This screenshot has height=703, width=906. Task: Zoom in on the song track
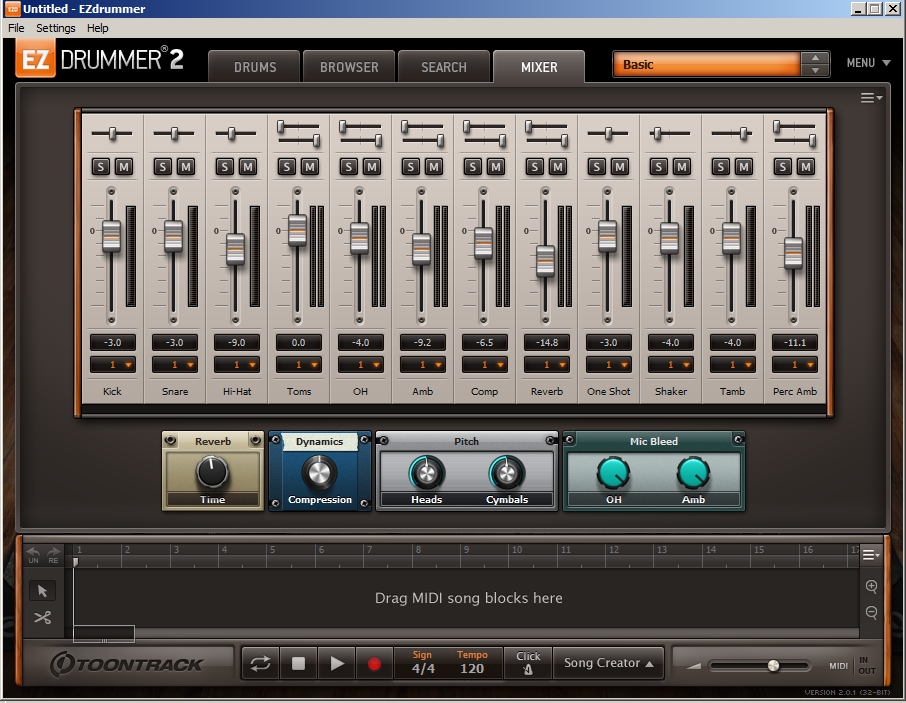coord(871,586)
